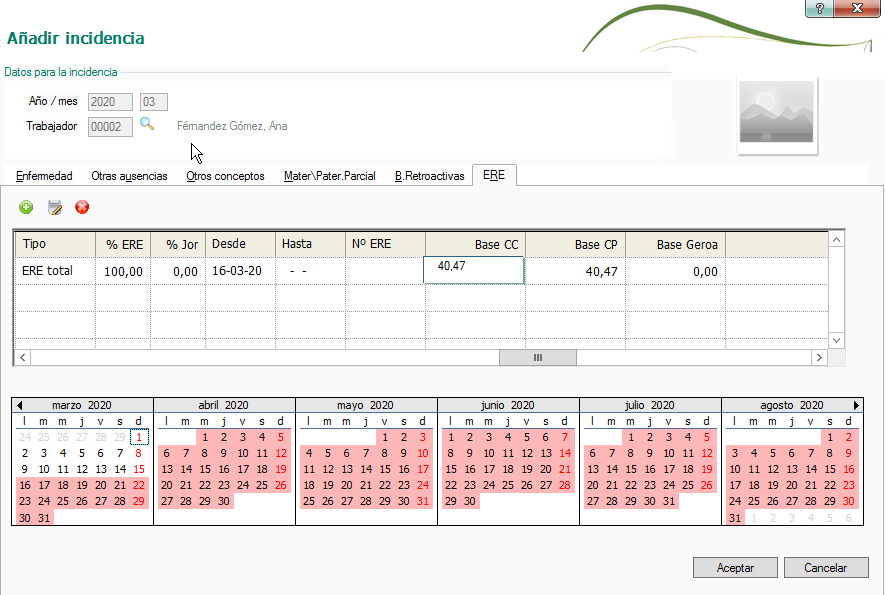Select March 31 in the calendar
The width and height of the screenshot is (885, 595).
click(x=44, y=518)
